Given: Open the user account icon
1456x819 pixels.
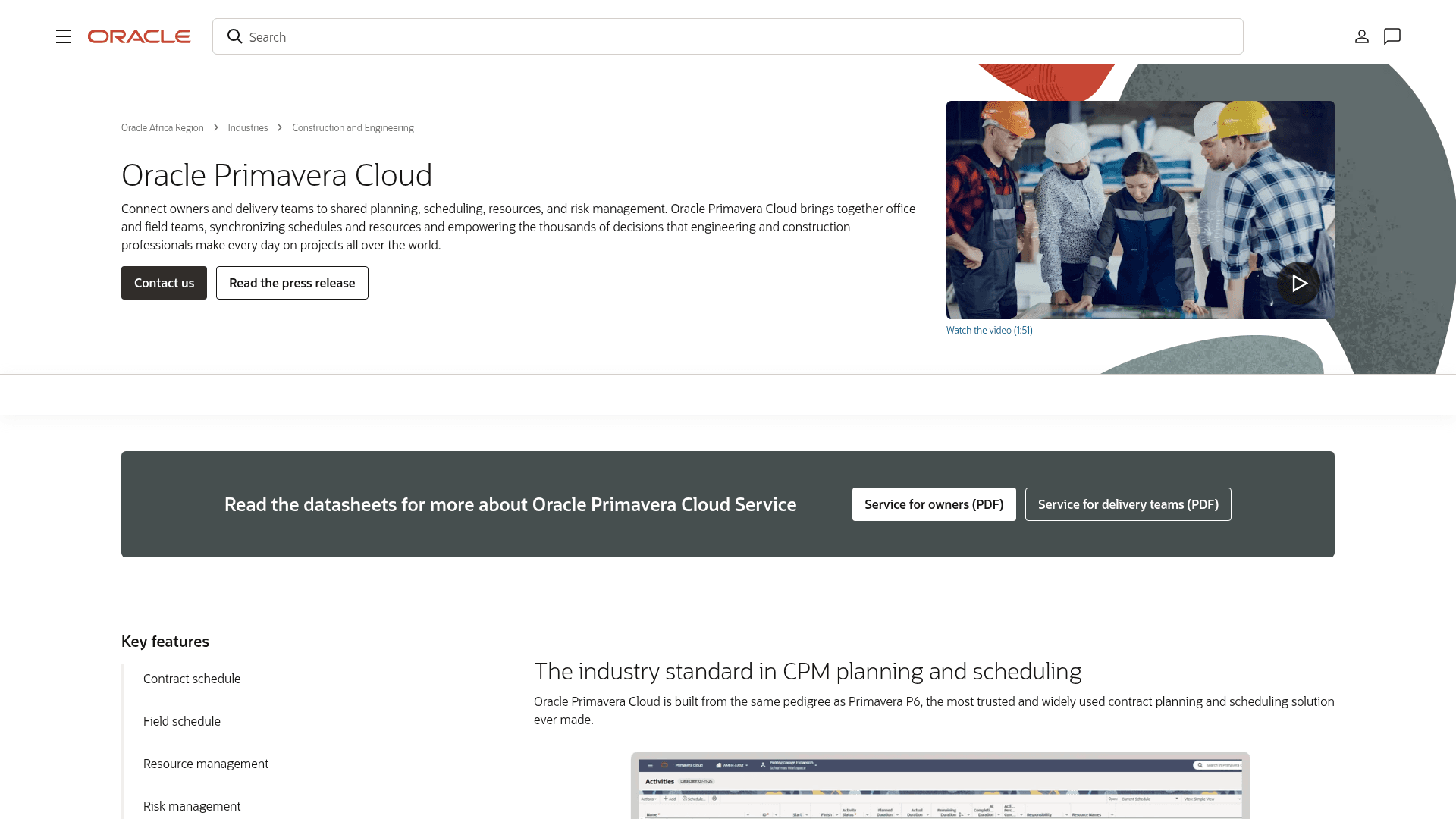Looking at the screenshot, I should (x=1362, y=36).
